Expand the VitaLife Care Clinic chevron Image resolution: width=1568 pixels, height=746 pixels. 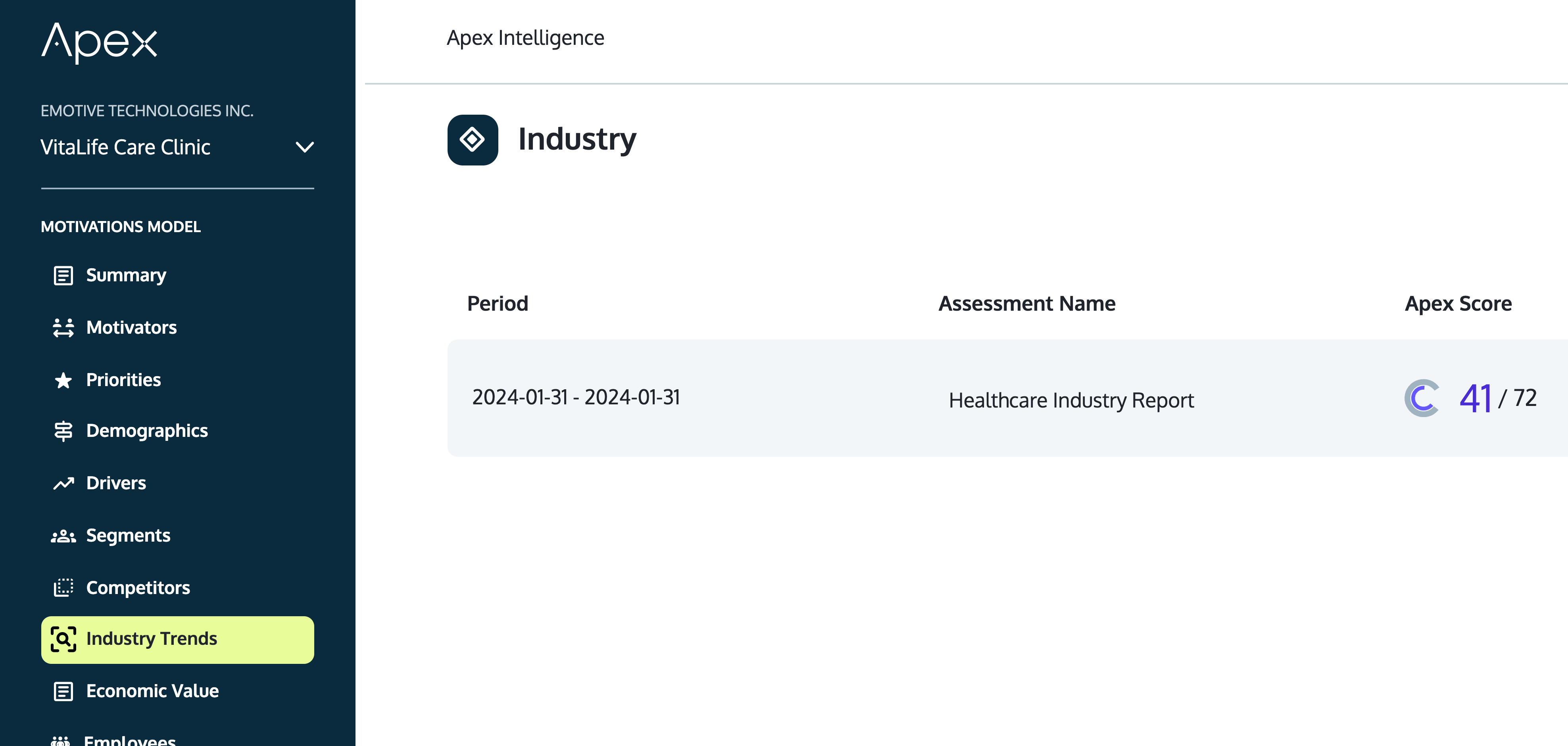304,147
